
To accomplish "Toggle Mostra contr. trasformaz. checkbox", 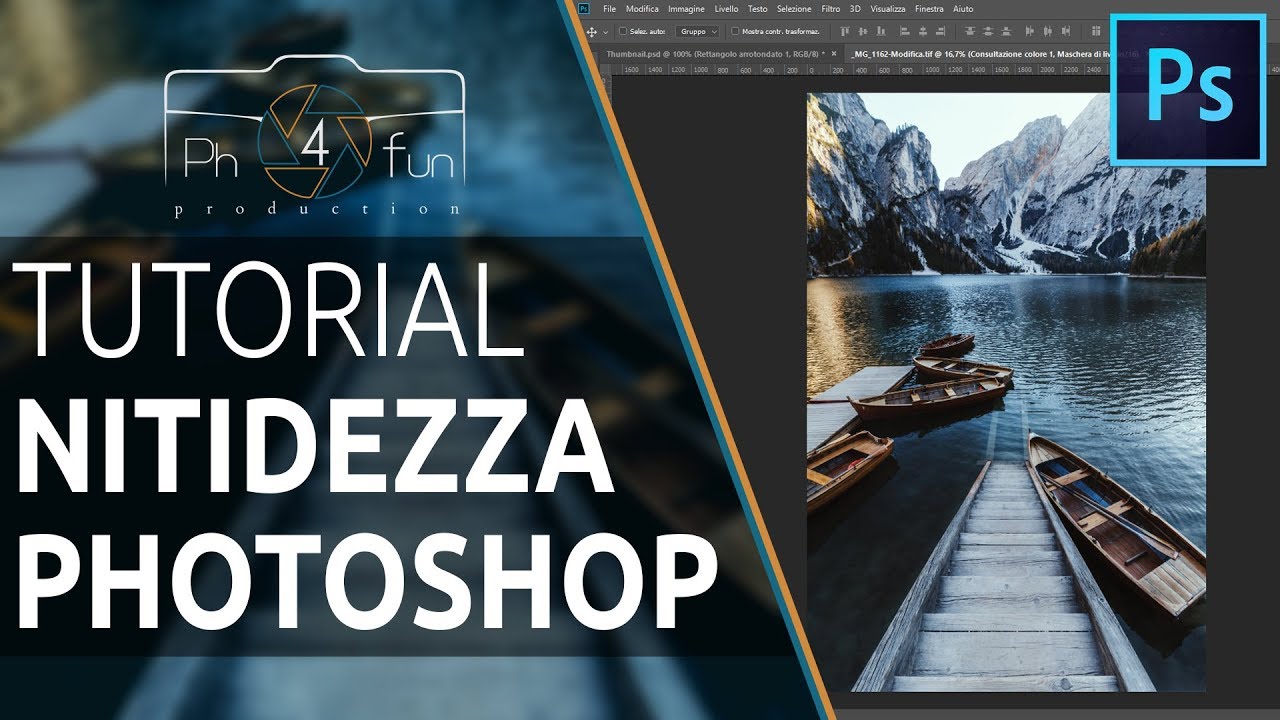I will click(735, 31).
